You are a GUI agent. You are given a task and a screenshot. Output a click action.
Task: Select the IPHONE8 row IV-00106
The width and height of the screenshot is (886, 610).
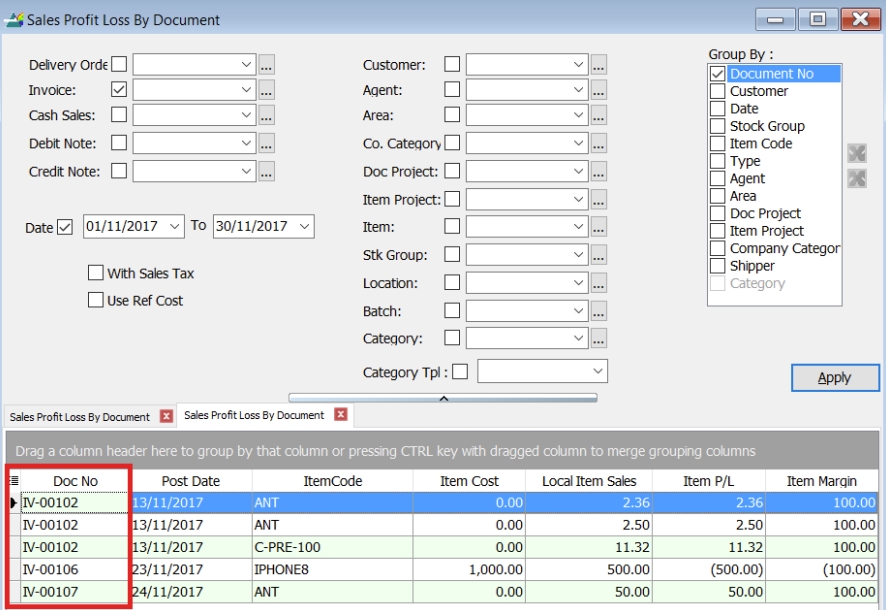click(x=300, y=569)
